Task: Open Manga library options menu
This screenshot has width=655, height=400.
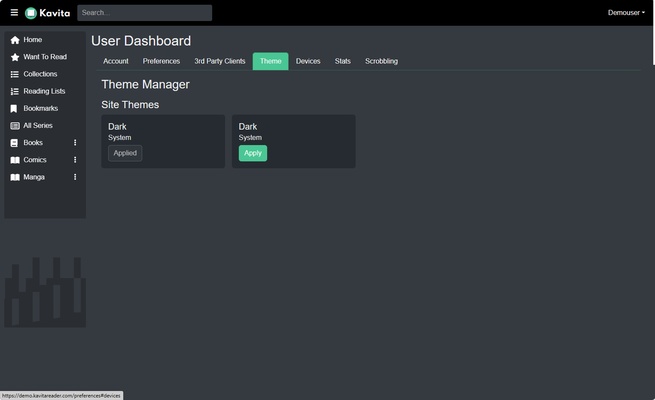Action: coord(75,177)
